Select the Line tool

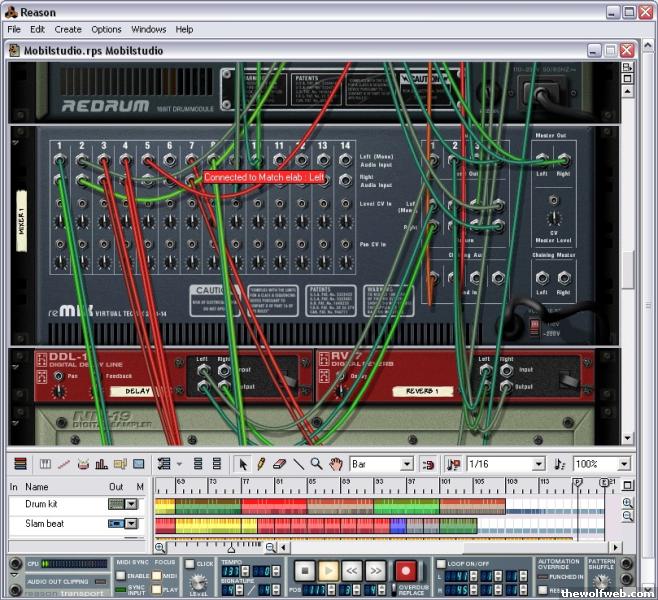tap(298, 464)
